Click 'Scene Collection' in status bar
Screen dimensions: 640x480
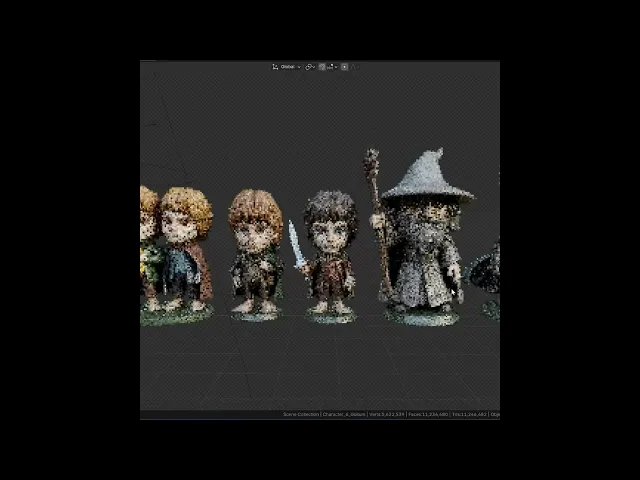pos(301,414)
